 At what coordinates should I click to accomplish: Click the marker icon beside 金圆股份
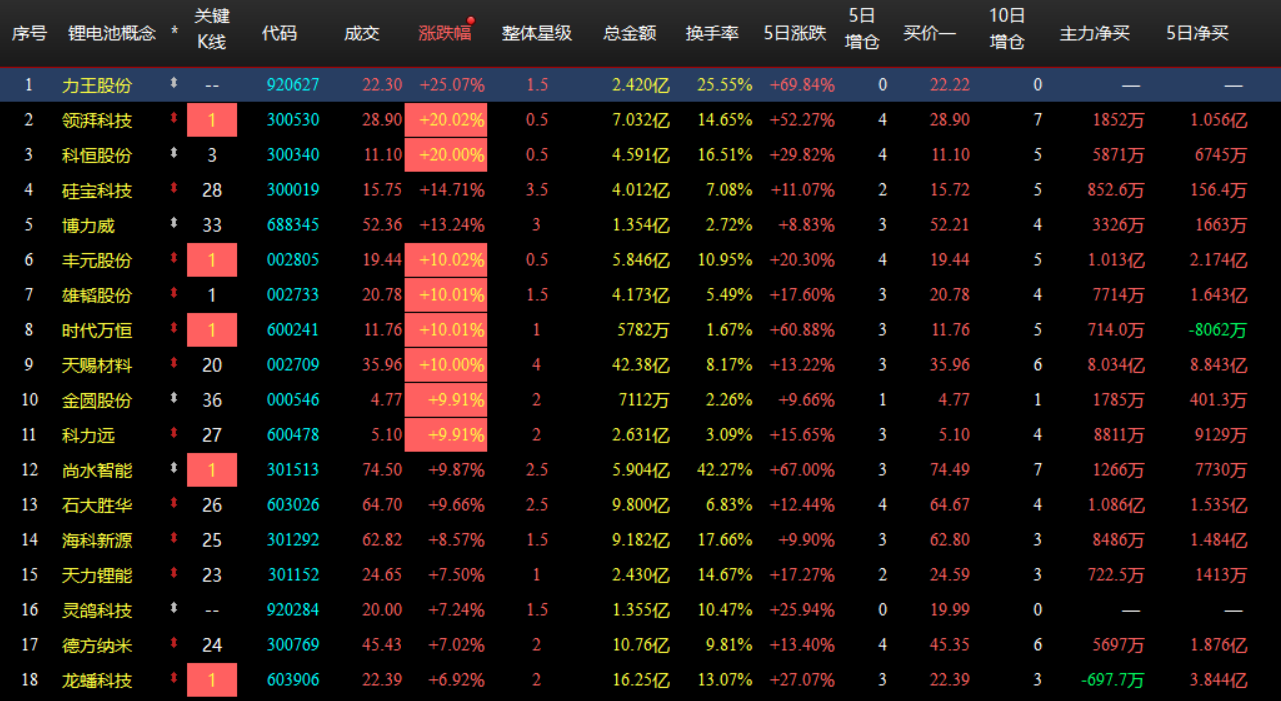(175, 399)
